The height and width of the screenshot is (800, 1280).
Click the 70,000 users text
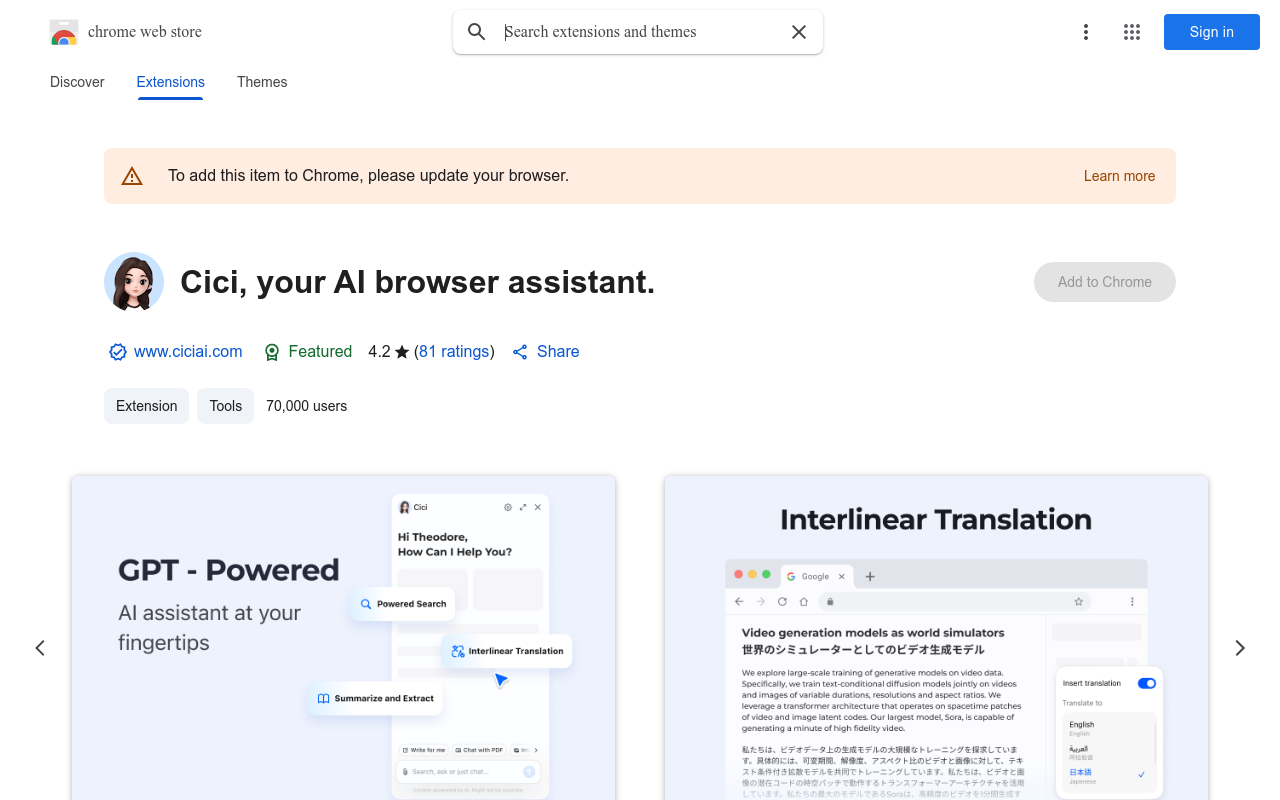tap(306, 406)
